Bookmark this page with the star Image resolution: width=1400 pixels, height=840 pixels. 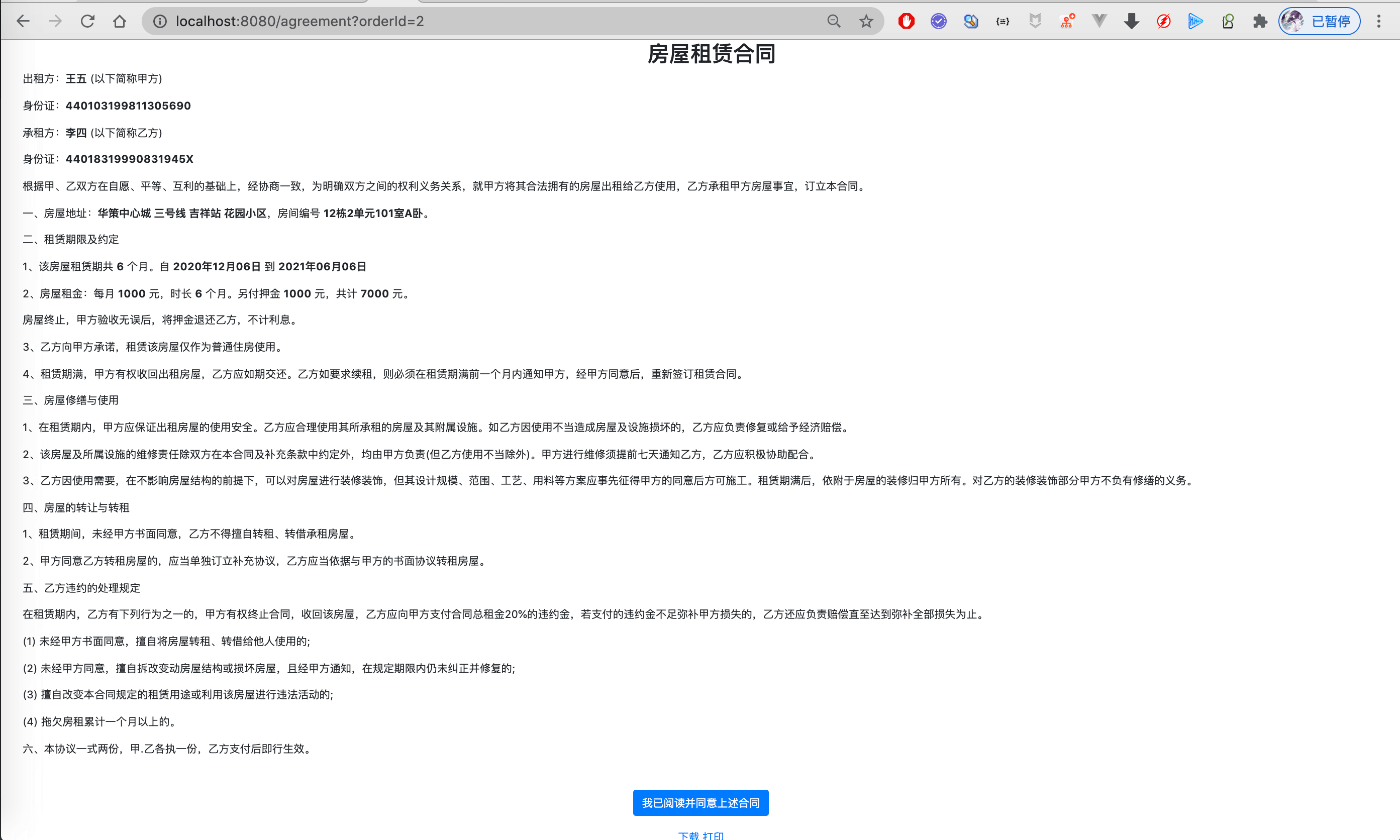click(x=866, y=22)
